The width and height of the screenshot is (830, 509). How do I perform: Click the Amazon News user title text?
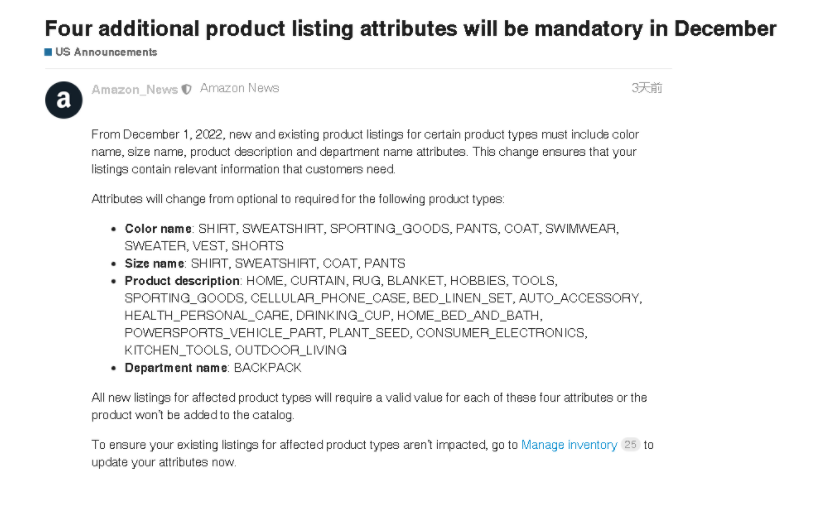click(239, 88)
